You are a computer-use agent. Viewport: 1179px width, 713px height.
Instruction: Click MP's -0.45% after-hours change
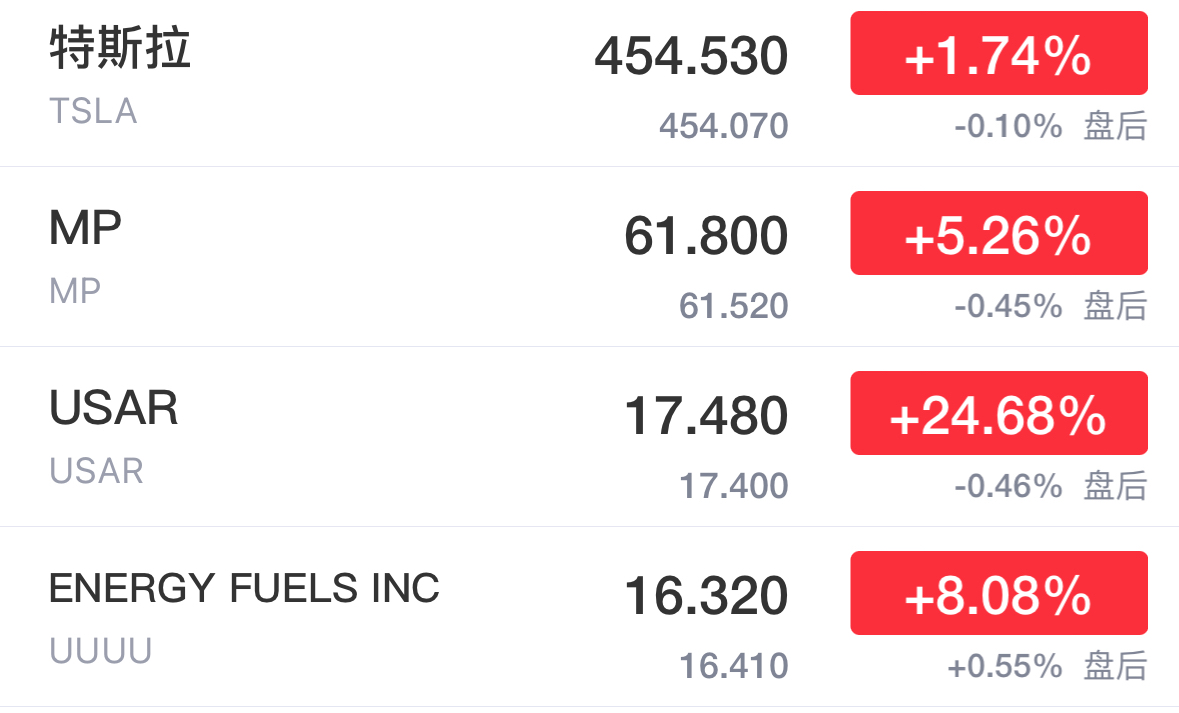(x=1008, y=306)
